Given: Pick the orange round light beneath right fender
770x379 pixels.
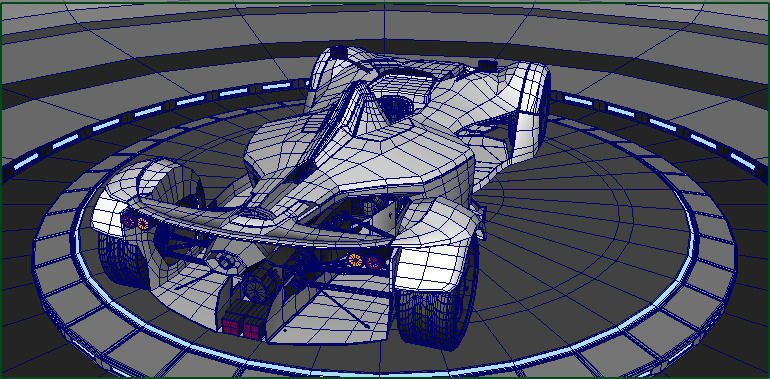Looking at the screenshot, I should click(x=355, y=260).
